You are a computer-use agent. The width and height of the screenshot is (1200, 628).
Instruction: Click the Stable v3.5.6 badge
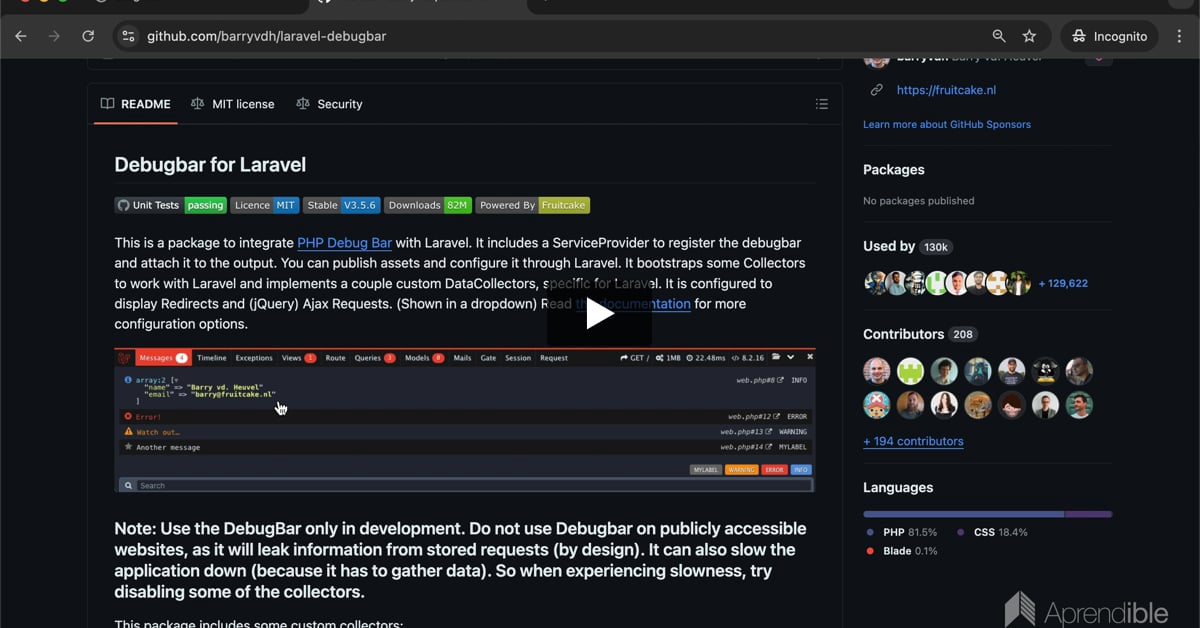tap(341, 205)
